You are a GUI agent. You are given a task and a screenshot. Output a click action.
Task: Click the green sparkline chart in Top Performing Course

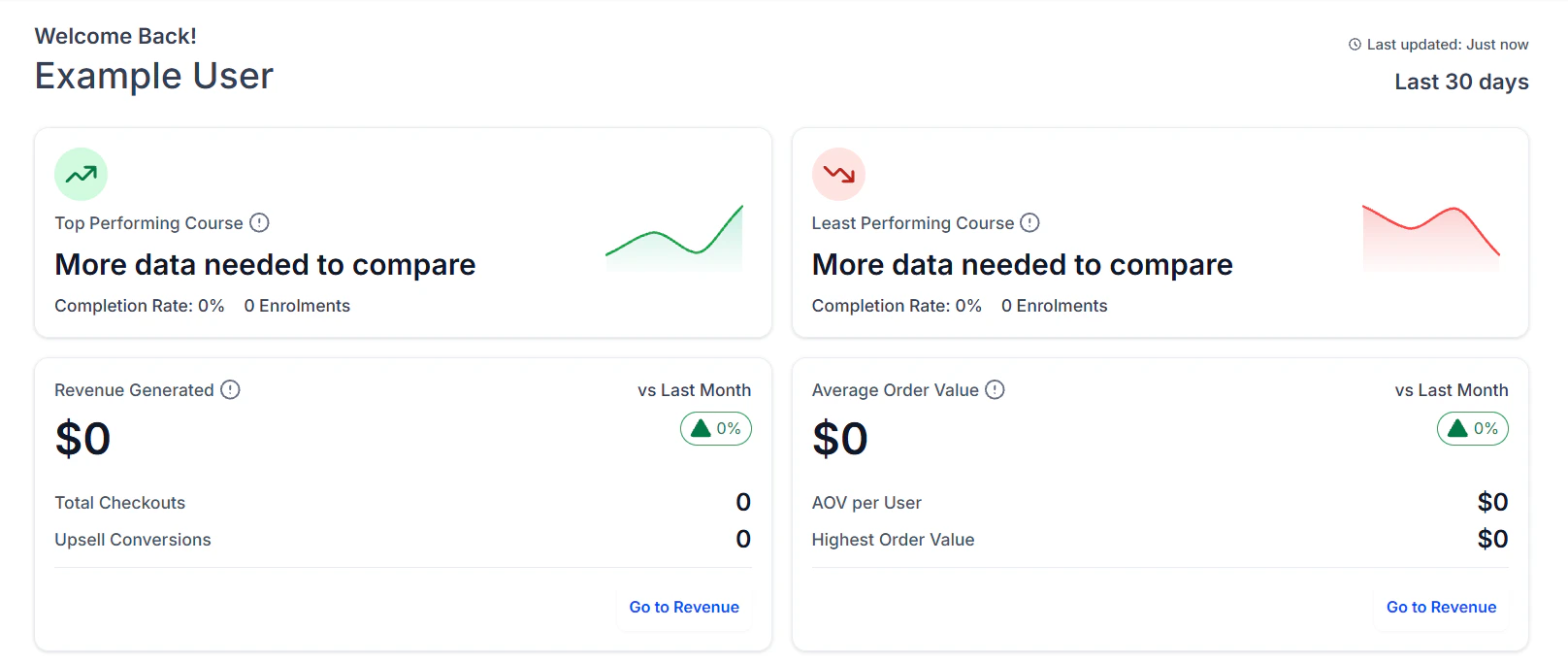(674, 238)
